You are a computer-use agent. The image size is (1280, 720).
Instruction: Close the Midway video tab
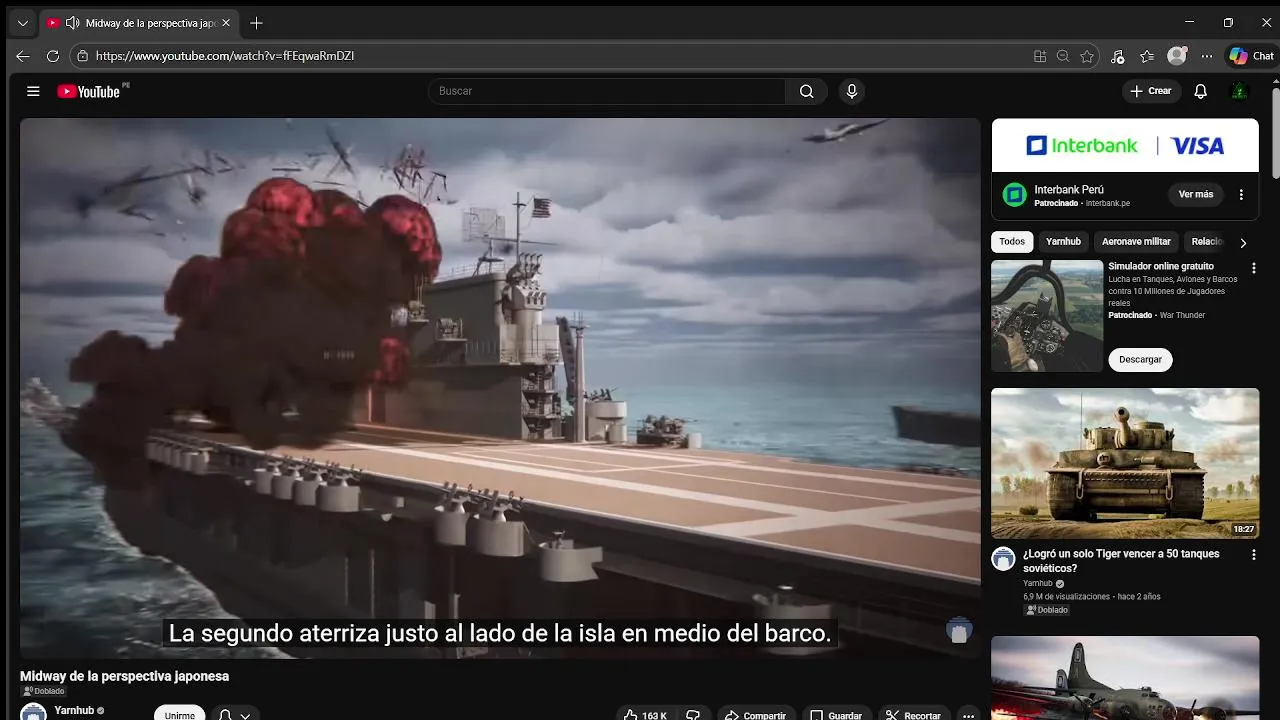coord(226,23)
